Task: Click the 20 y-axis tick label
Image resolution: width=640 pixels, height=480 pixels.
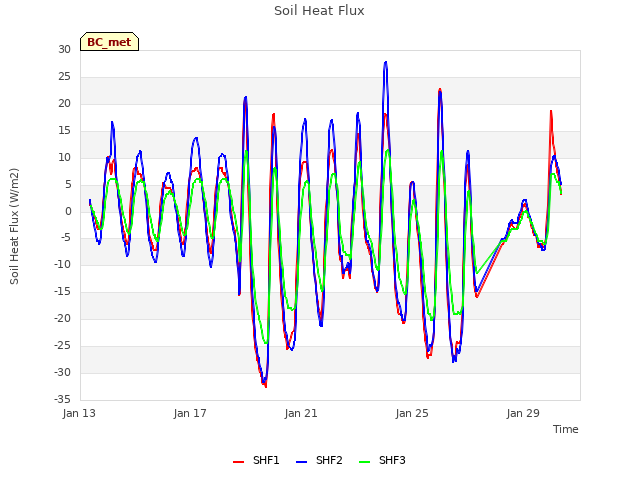Action: (64, 103)
